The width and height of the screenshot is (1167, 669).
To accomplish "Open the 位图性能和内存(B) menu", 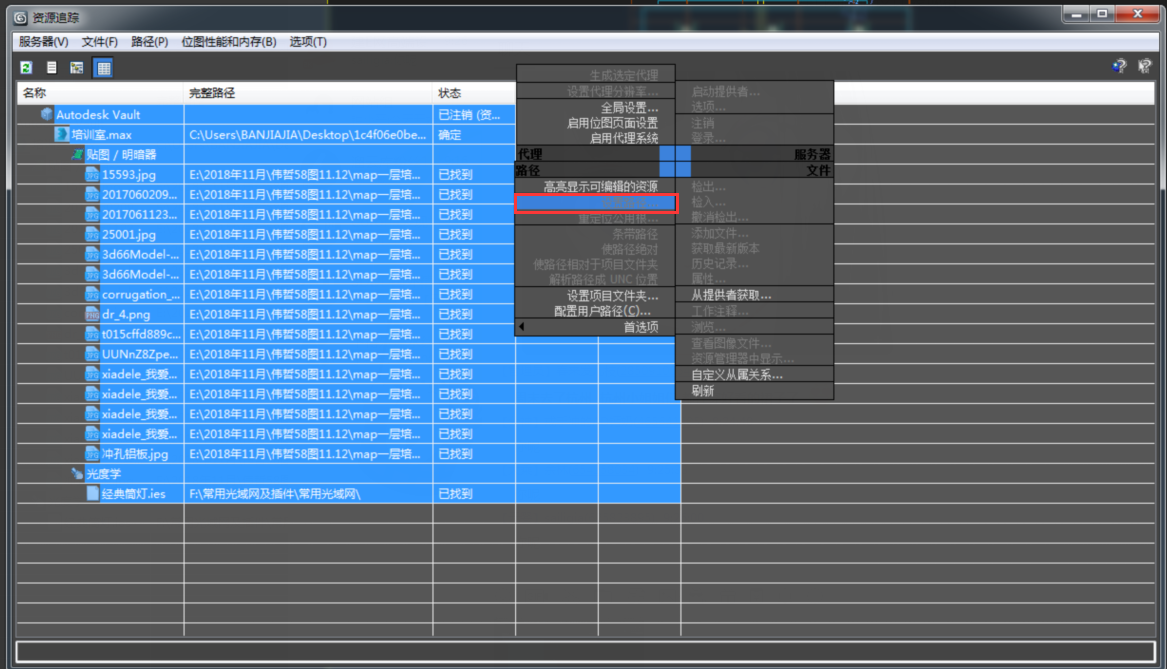I will point(228,42).
